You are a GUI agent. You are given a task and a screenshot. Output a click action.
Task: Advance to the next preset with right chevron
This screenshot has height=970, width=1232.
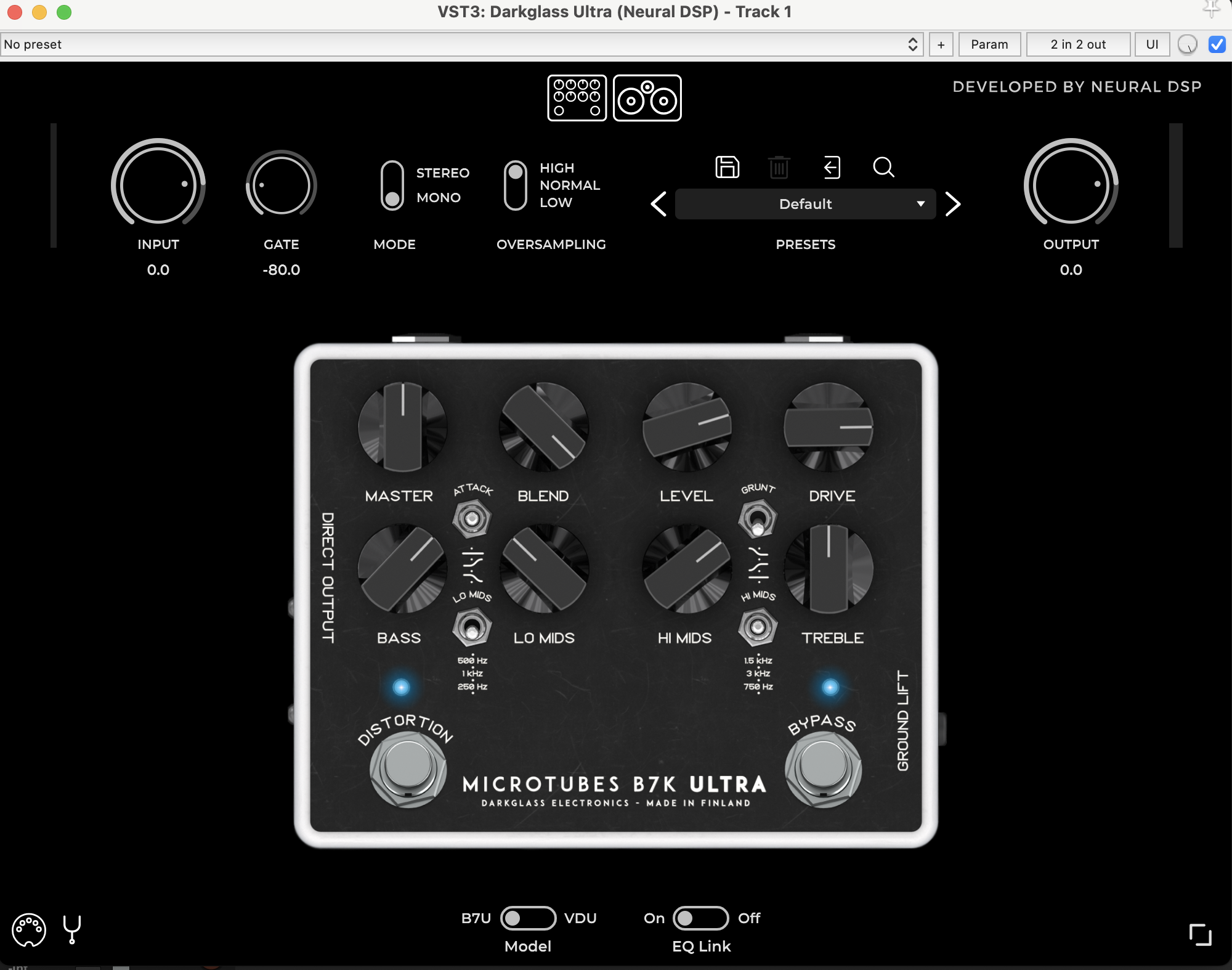click(x=953, y=204)
